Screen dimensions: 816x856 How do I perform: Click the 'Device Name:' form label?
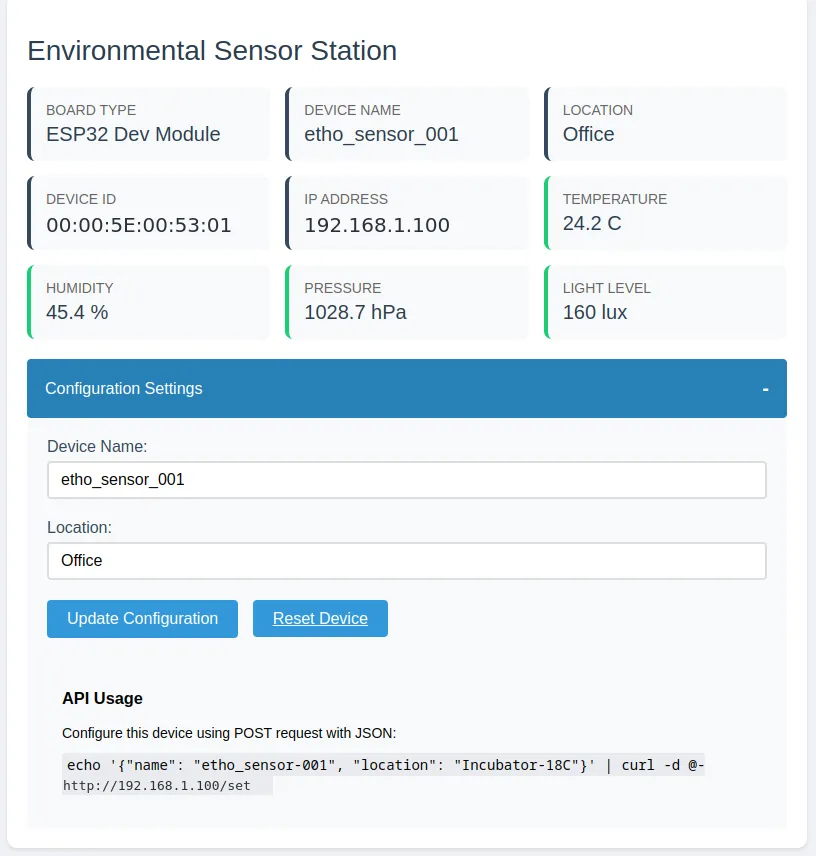97,447
